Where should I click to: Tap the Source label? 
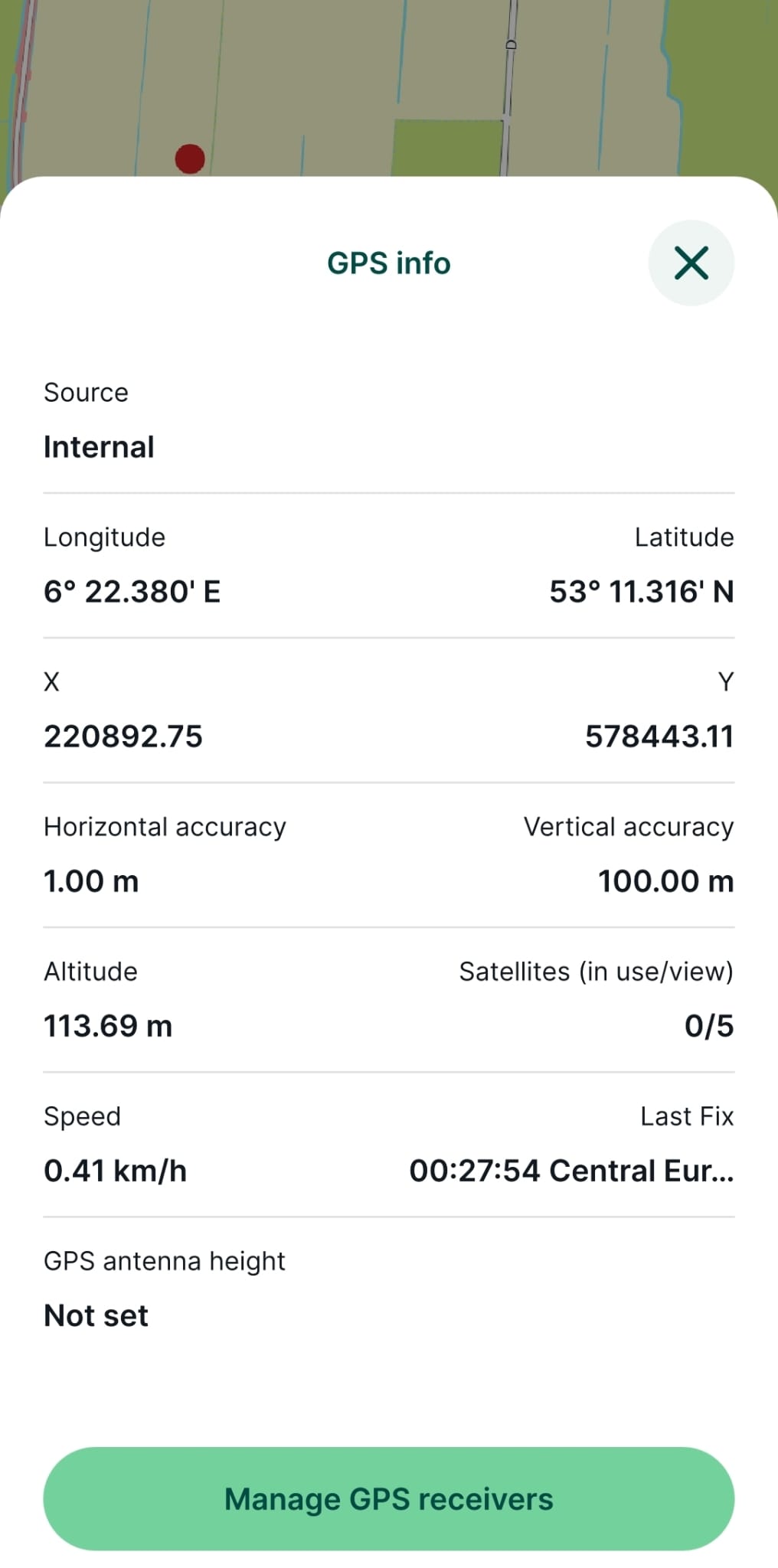[x=86, y=392]
